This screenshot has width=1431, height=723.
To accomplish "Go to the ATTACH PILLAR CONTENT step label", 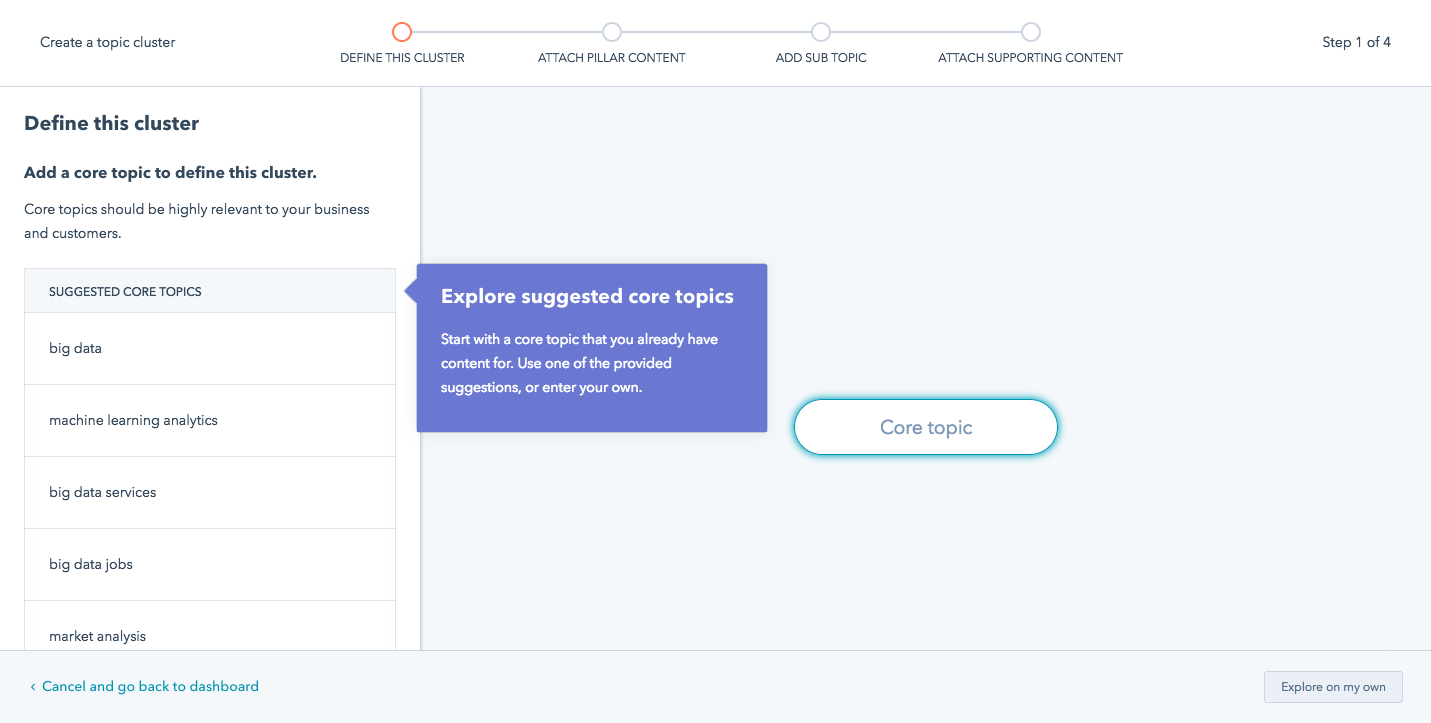I will point(612,58).
